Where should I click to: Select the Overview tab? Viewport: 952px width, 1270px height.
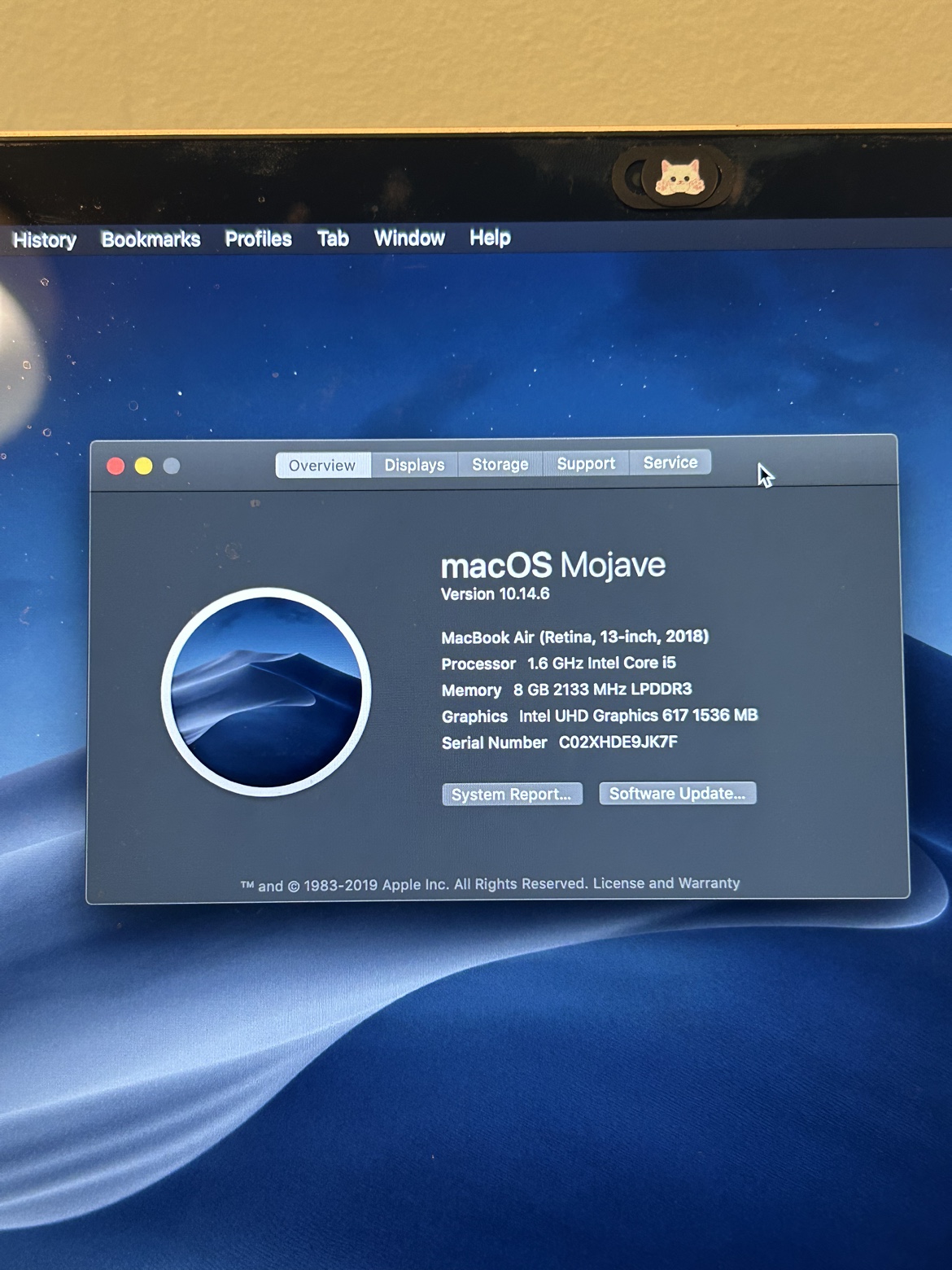pos(322,466)
